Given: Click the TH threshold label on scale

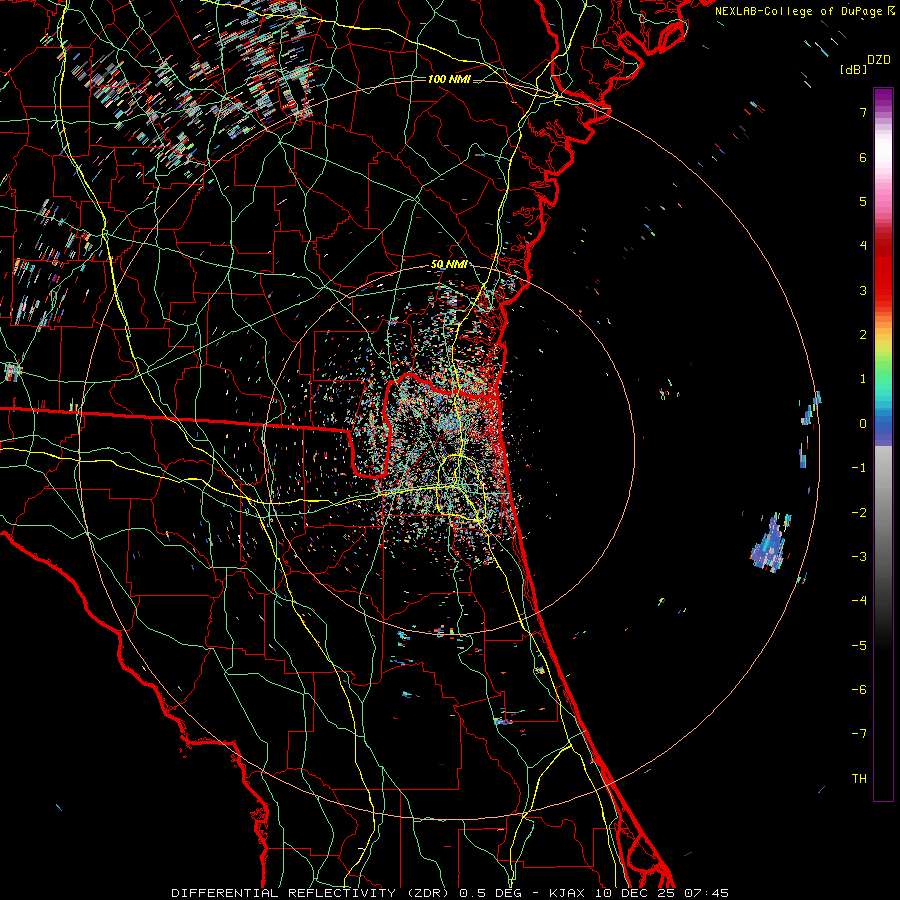Looking at the screenshot, I should [x=859, y=779].
